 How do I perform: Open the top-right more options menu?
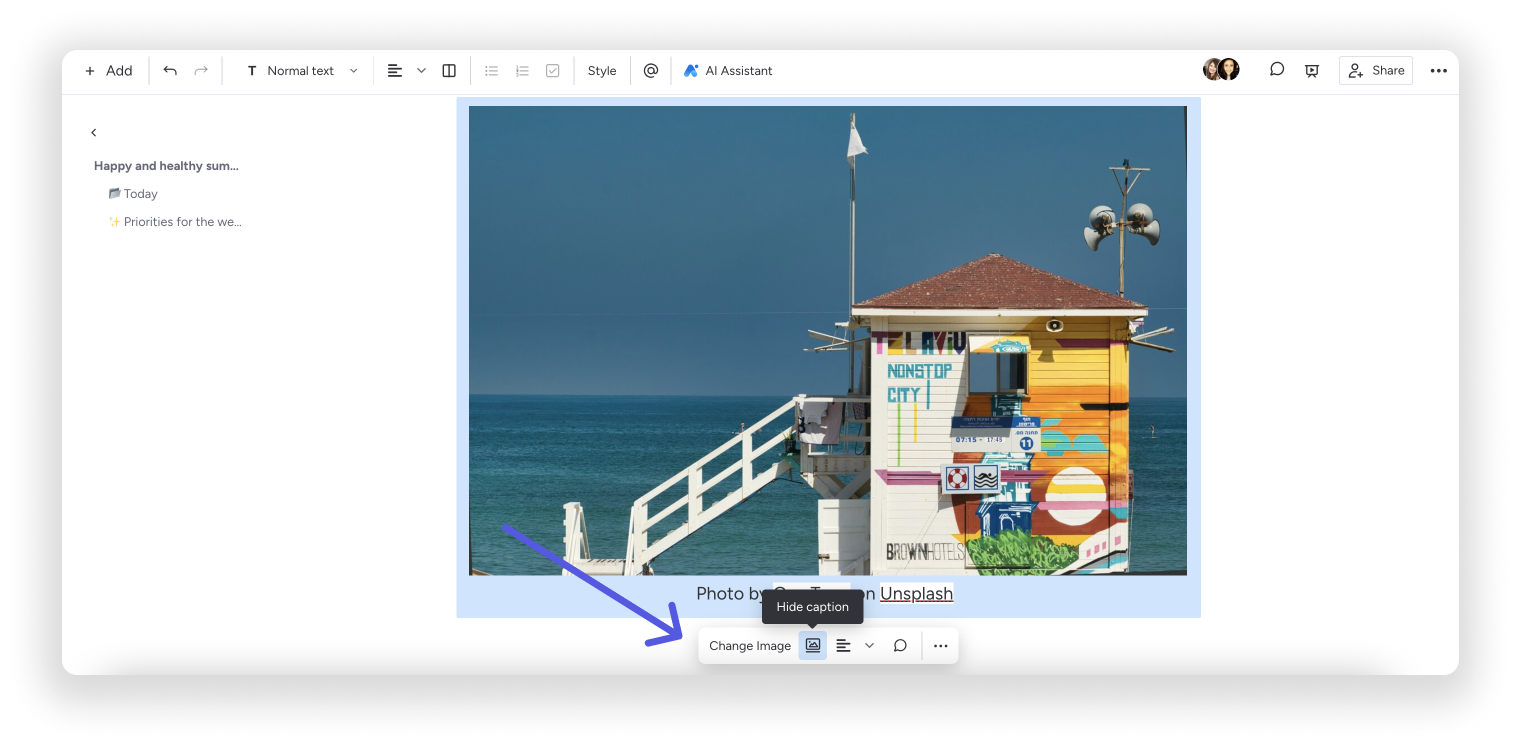pyautogui.click(x=1438, y=71)
